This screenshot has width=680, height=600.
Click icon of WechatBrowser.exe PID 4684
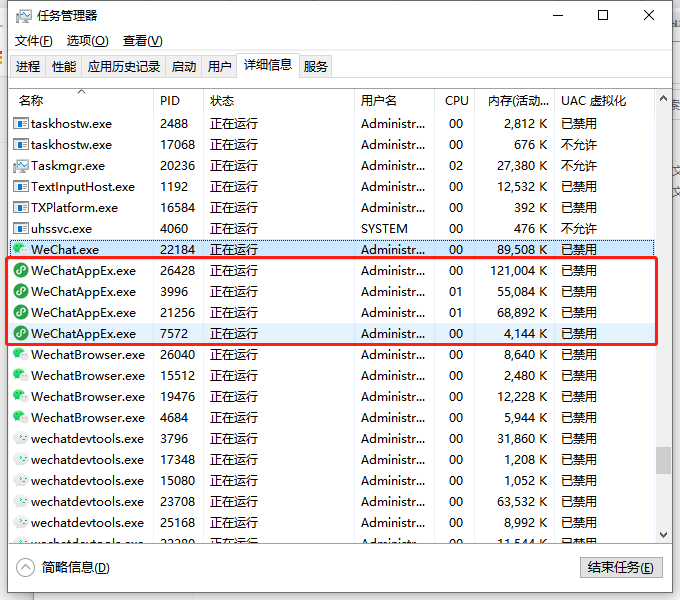(x=20, y=417)
